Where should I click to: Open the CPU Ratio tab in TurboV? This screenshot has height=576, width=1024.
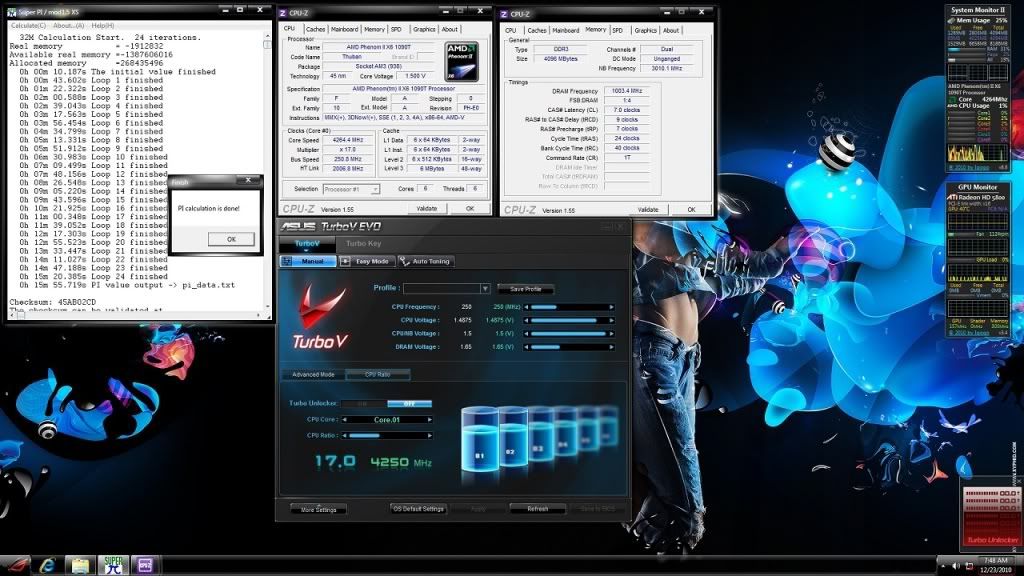(377, 374)
